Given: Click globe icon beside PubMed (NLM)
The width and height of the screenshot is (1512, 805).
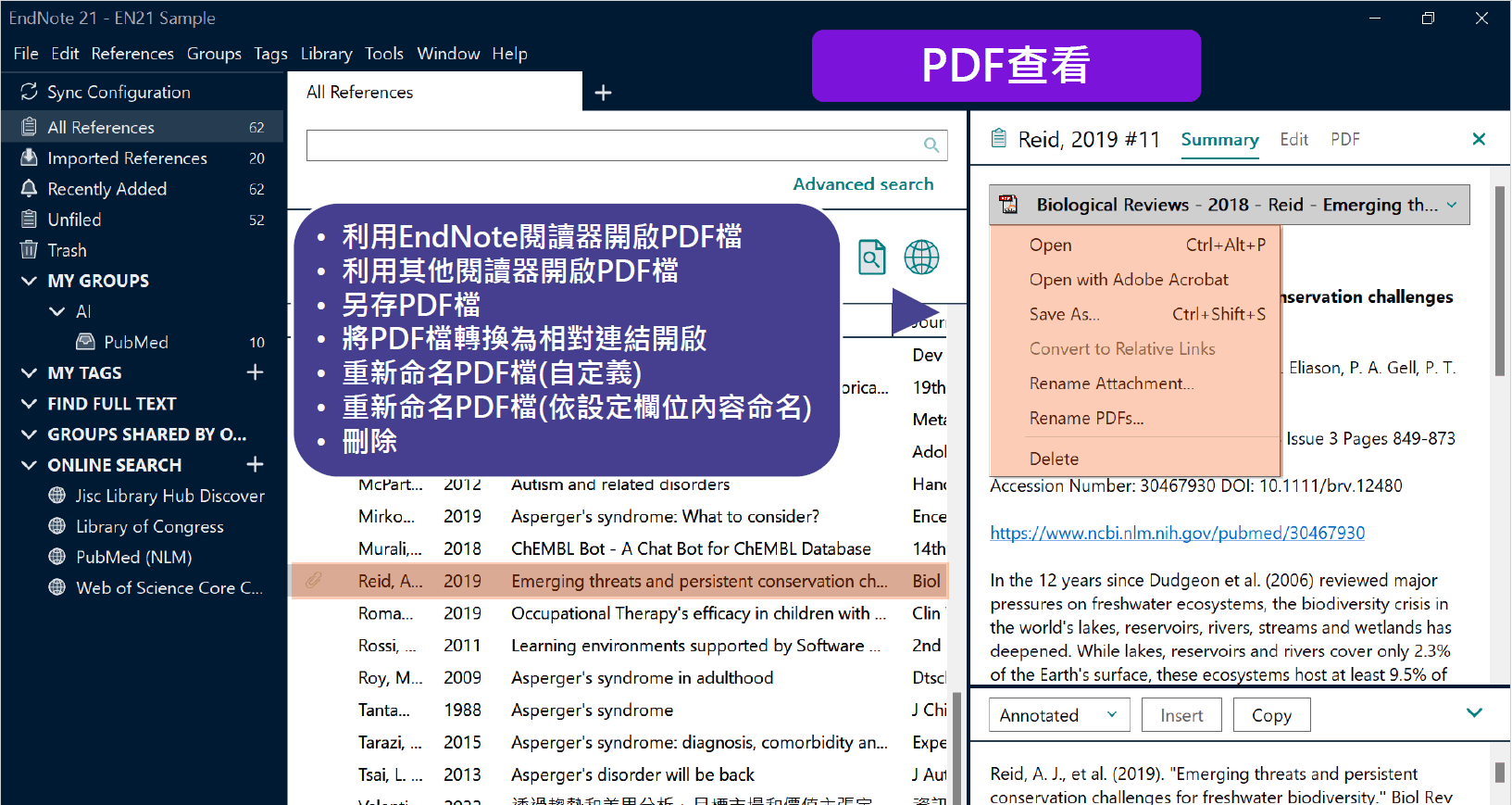Looking at the screenshot, I should coord(57,557).
